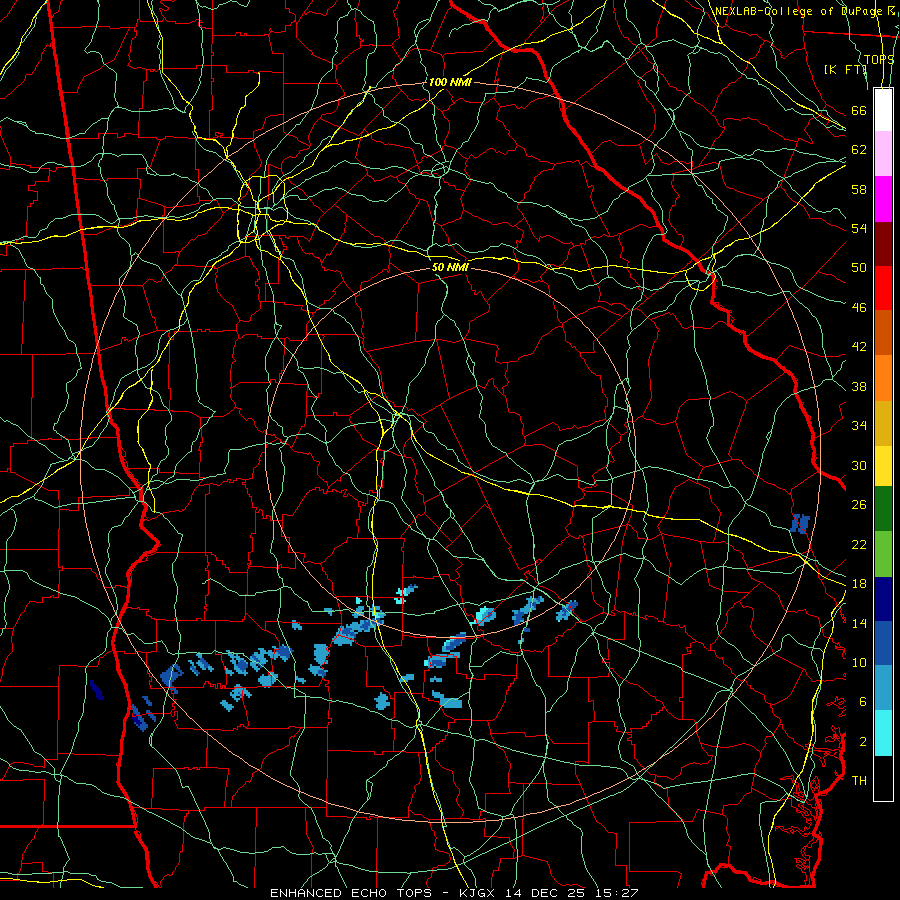This screenshot has width=900, height=900.
Task: Click the "NEXLAB-College of DuPage" credit text
Action: pyautogui.click(x=799, y=11)
